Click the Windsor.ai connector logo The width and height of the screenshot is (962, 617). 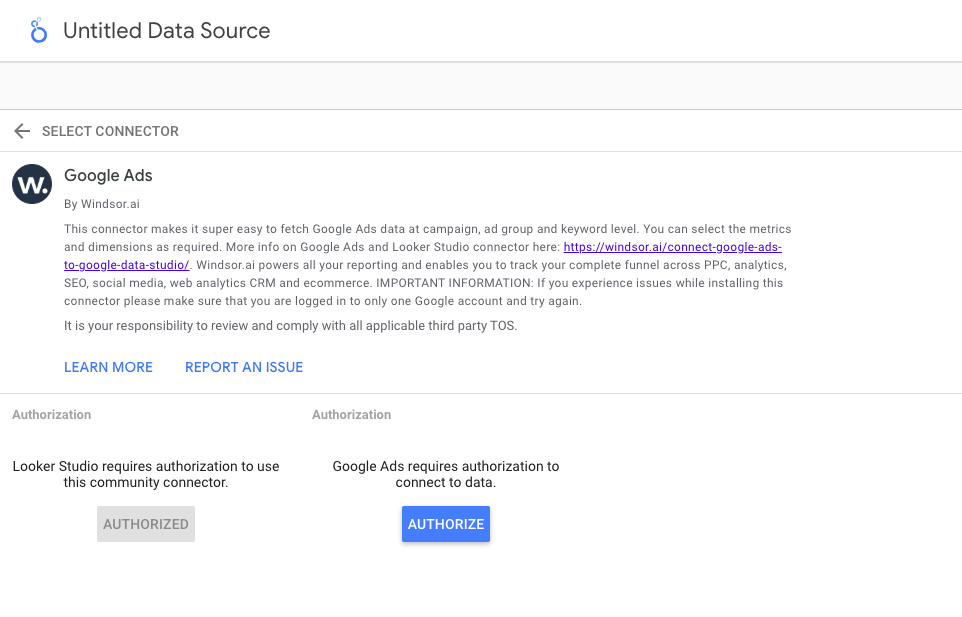coord(32,184)
